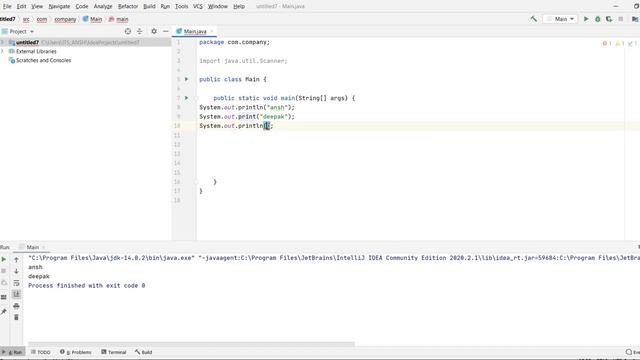Open the Build tool window

click(144, 352)
